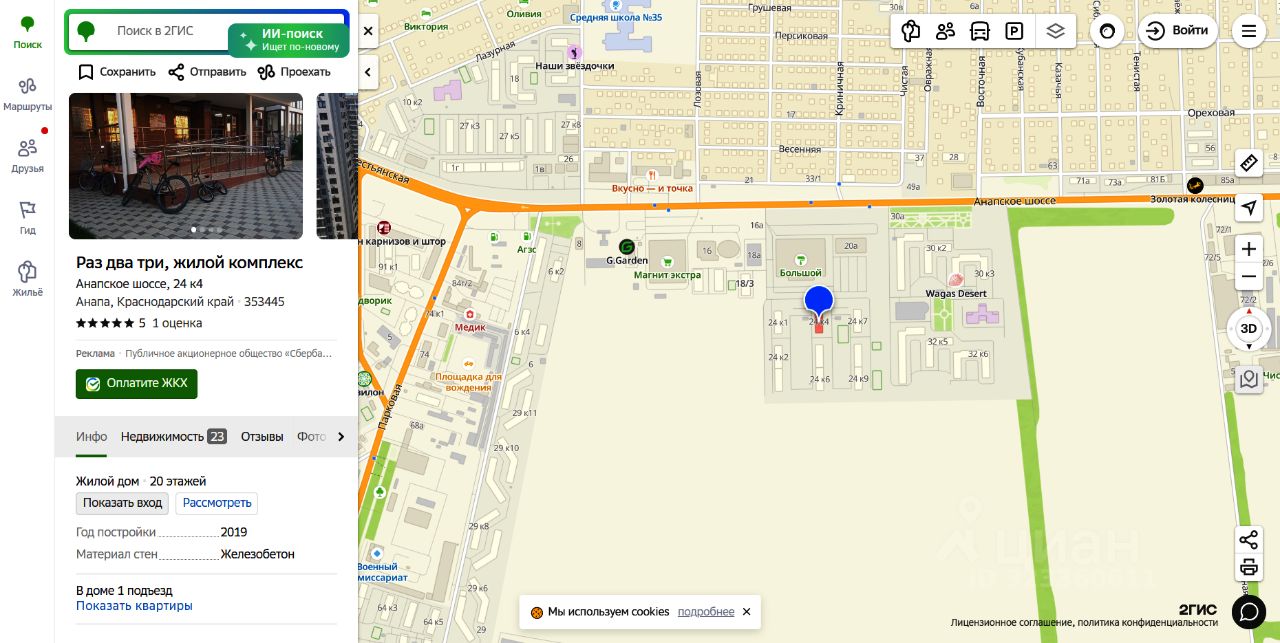The image size is (1280, 643).
Task: Open the Показать квартиры link
Action: 134,606
